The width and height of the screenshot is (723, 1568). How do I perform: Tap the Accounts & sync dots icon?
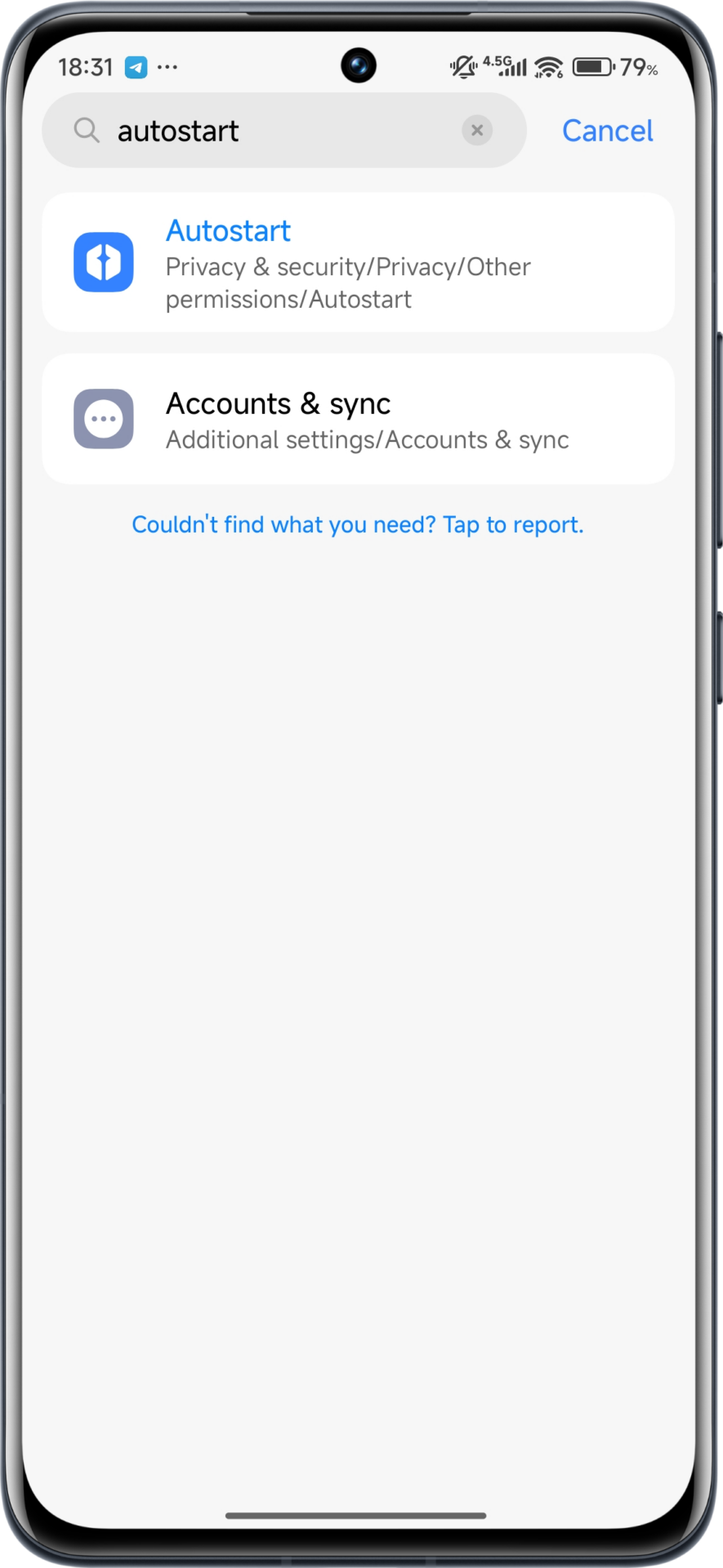(x=104, y=419)
